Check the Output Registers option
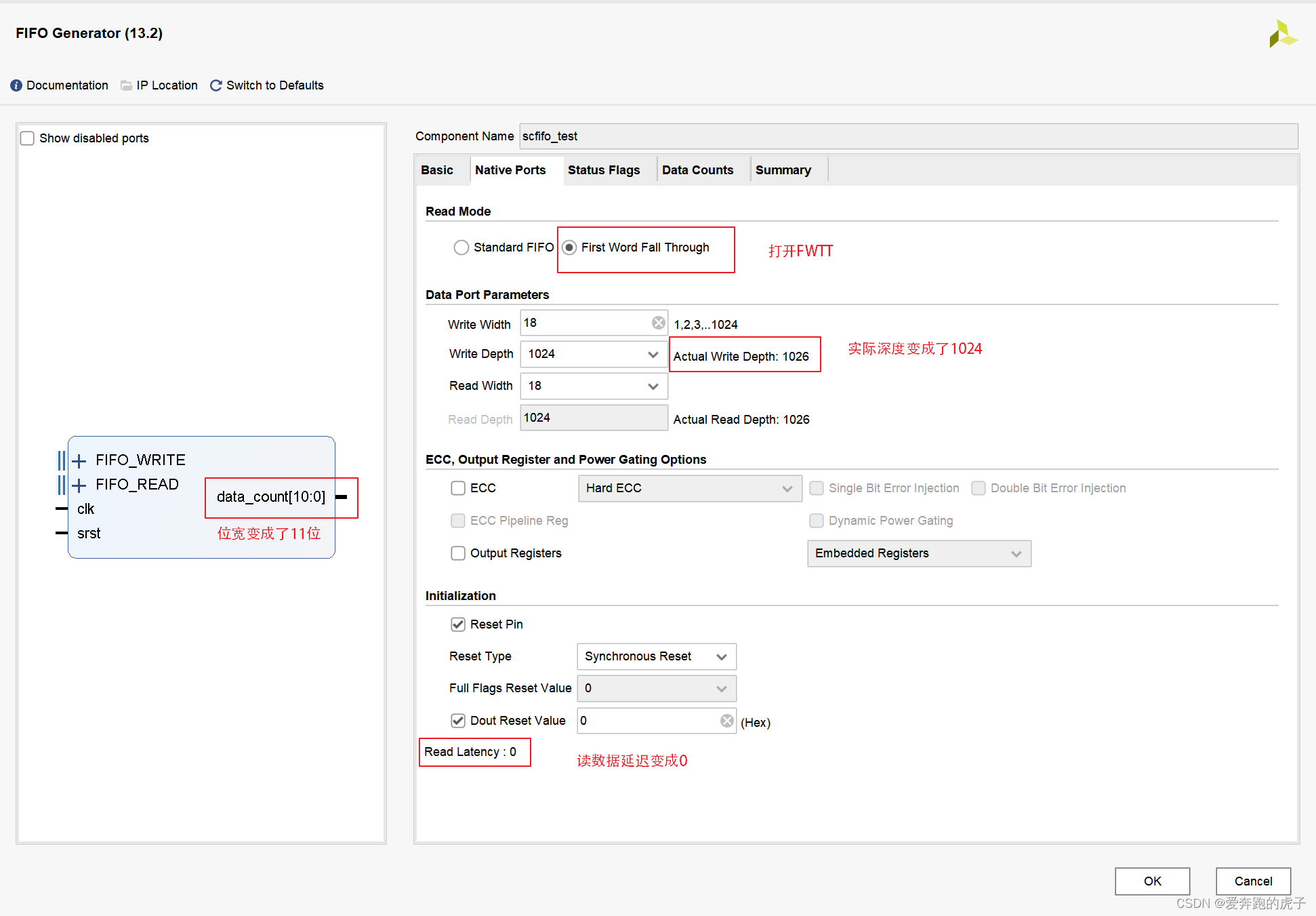Screen dimensions: 1316x916 [x=458, y=553]
